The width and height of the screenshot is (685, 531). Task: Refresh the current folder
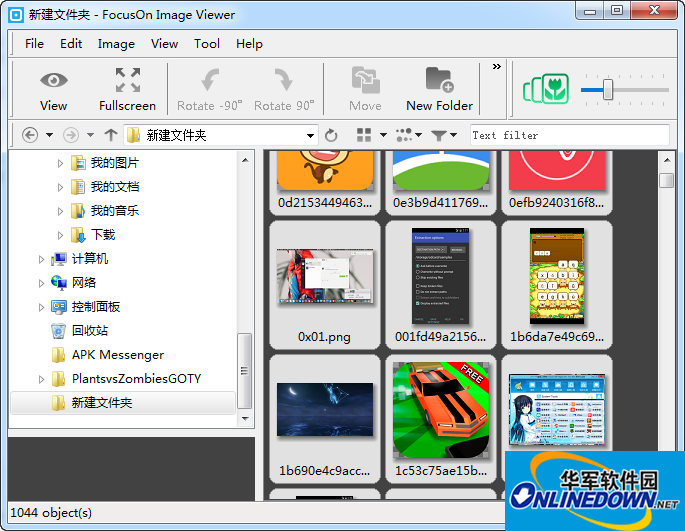[331, 135]
